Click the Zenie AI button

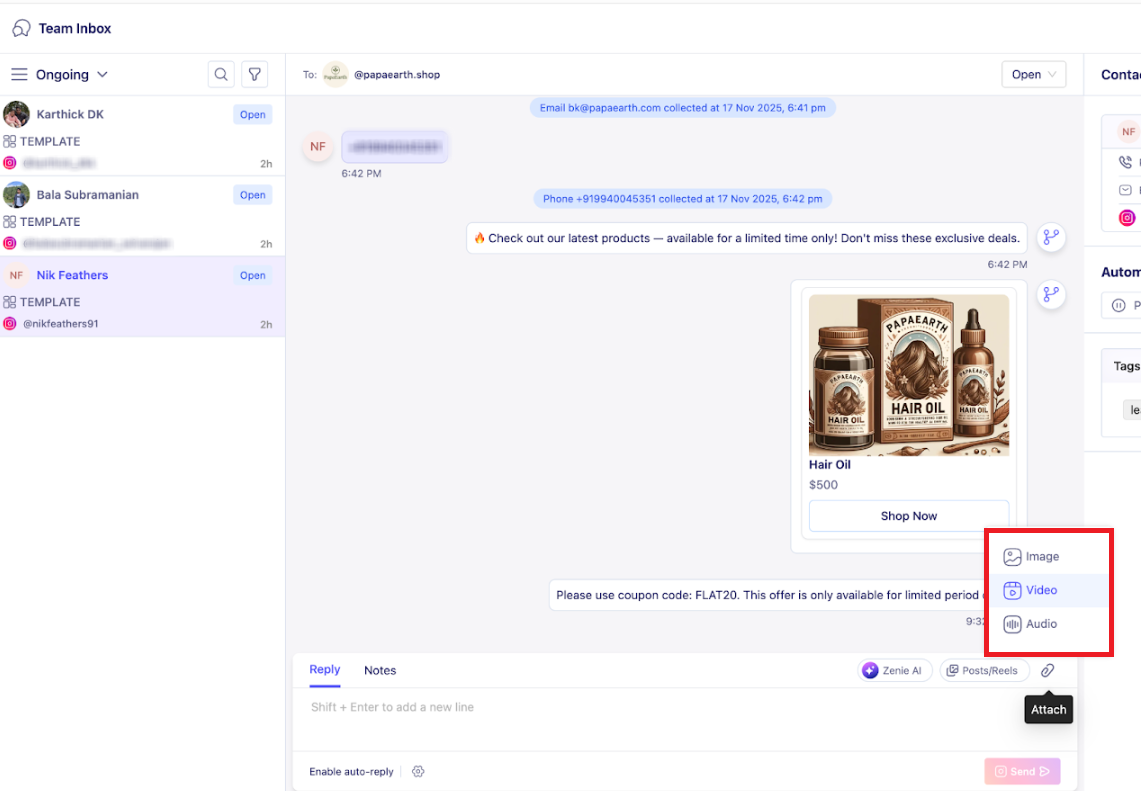click(894, 670)
